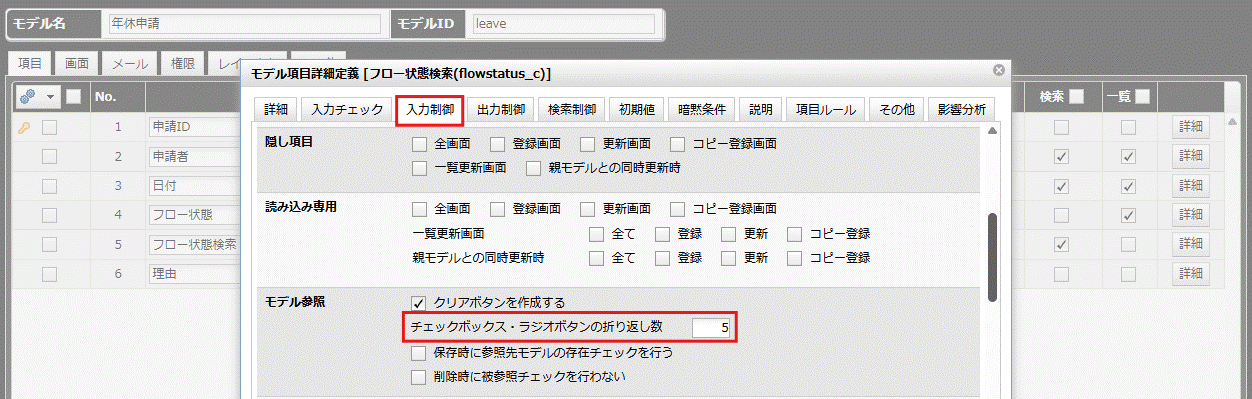Open the gear actions dropdown in table header
Screen dimensions: 1252x399
(39, 97)
